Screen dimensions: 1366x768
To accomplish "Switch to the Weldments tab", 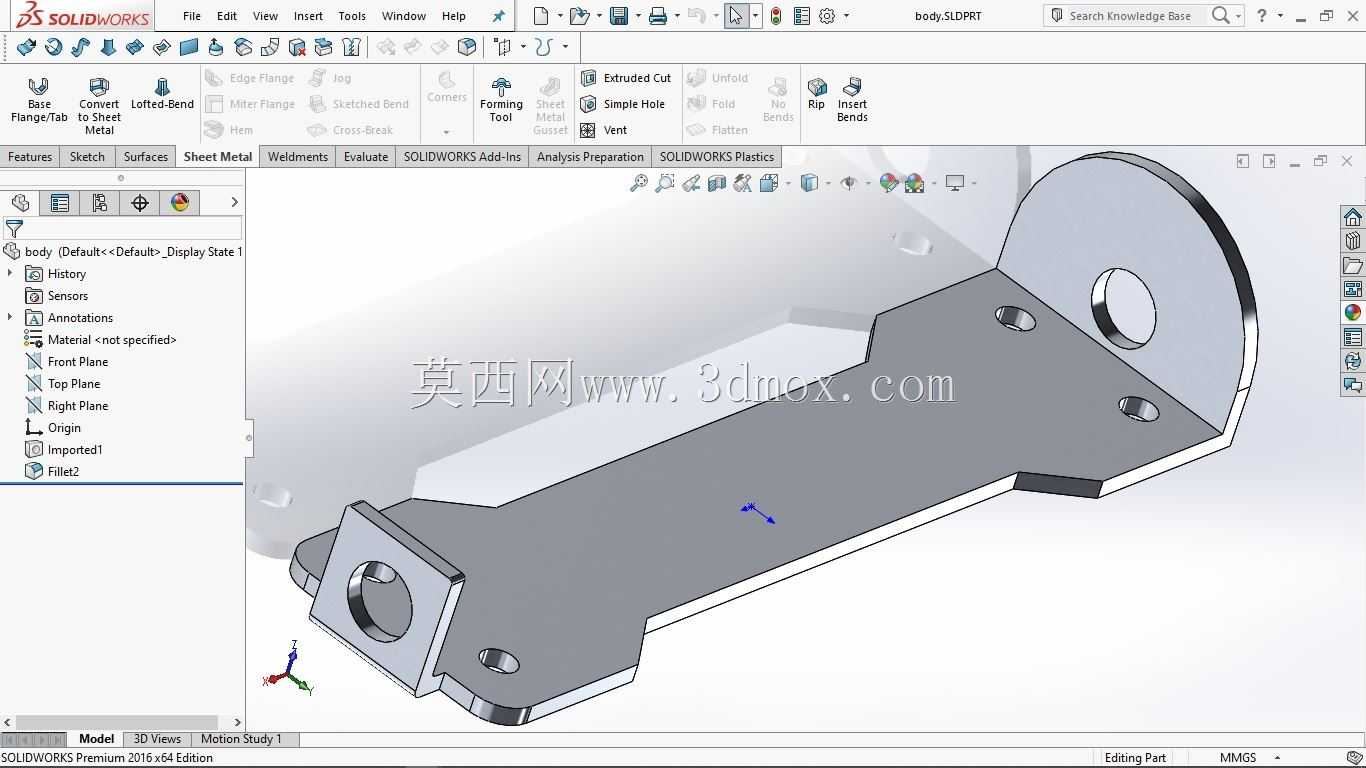I will (298, 157).
